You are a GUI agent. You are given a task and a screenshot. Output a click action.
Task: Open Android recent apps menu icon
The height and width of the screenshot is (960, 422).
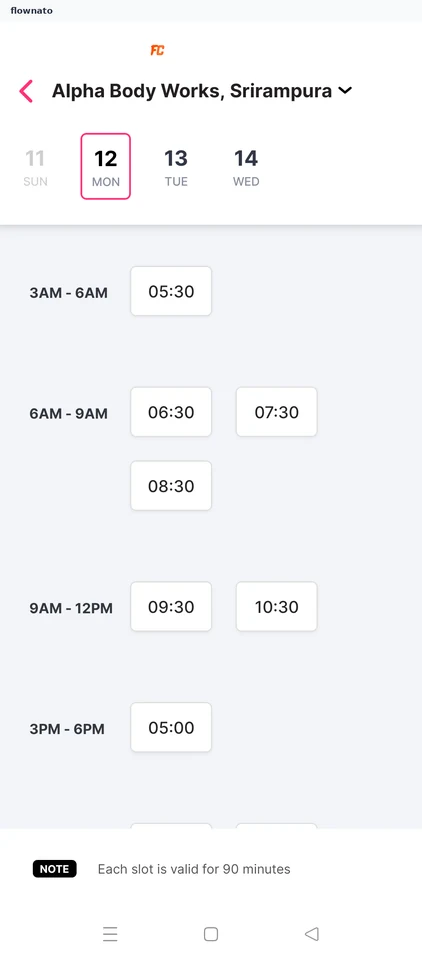(110, 934)
